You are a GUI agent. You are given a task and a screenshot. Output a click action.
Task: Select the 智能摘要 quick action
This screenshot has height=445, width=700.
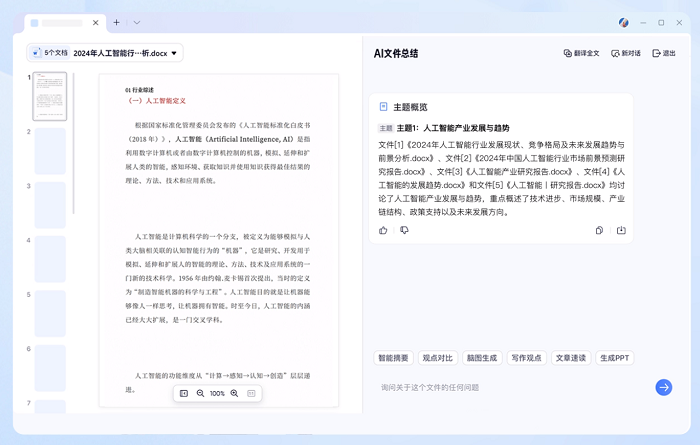[x=393, y=358]
